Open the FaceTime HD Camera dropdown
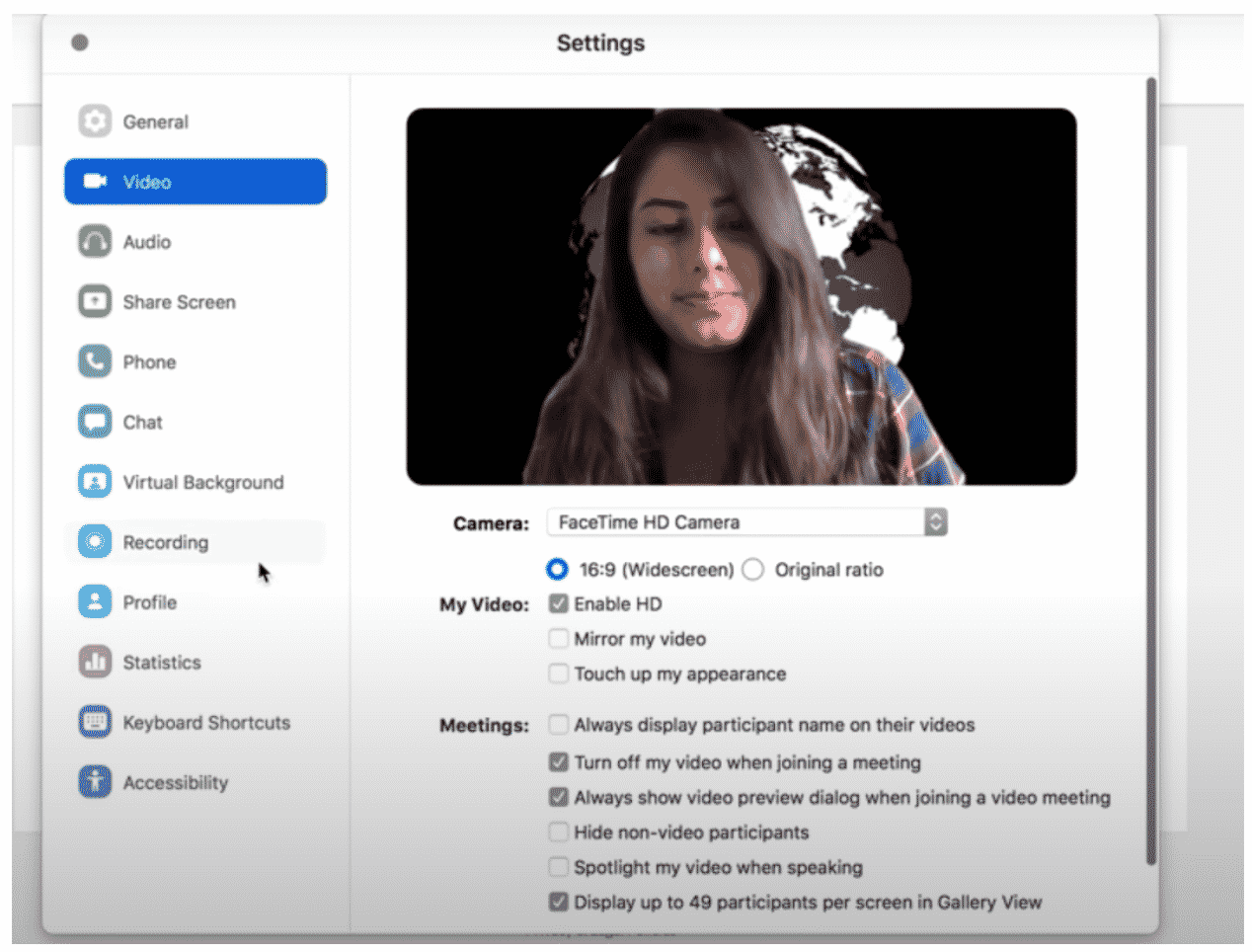The image size is (1252, 952). [736, 522]
